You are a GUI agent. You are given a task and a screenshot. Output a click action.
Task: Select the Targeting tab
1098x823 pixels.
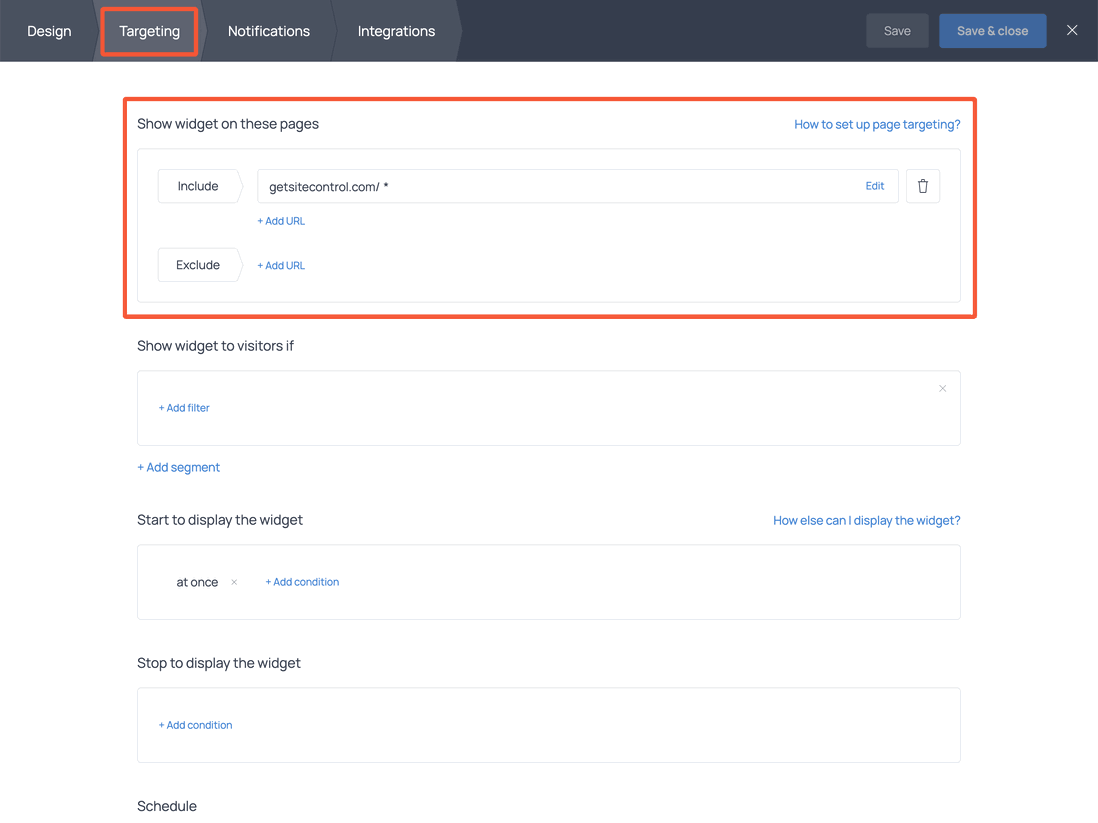pyautogui.click(x=148, y=31)
